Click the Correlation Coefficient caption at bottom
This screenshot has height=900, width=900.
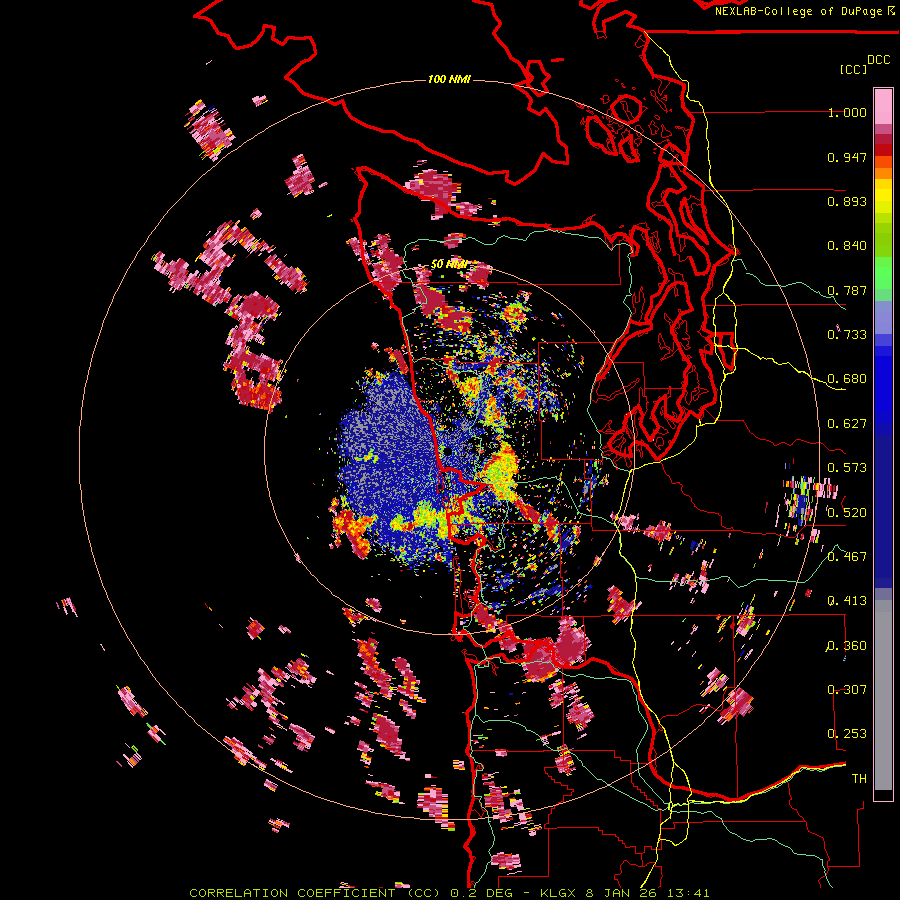coord(449,893)
